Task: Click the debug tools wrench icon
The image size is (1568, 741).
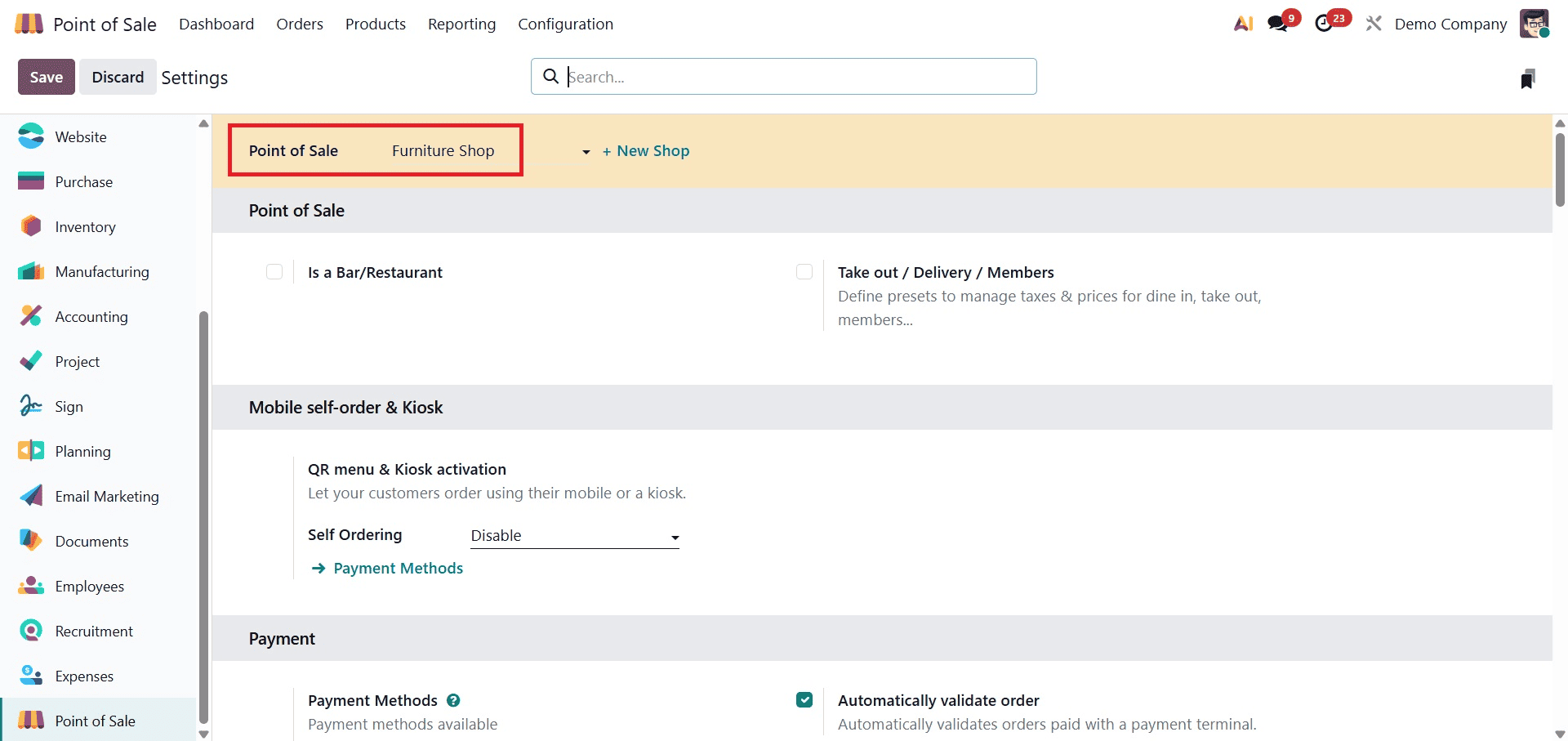Action: pyautogui.click(x=1374, y=24)
